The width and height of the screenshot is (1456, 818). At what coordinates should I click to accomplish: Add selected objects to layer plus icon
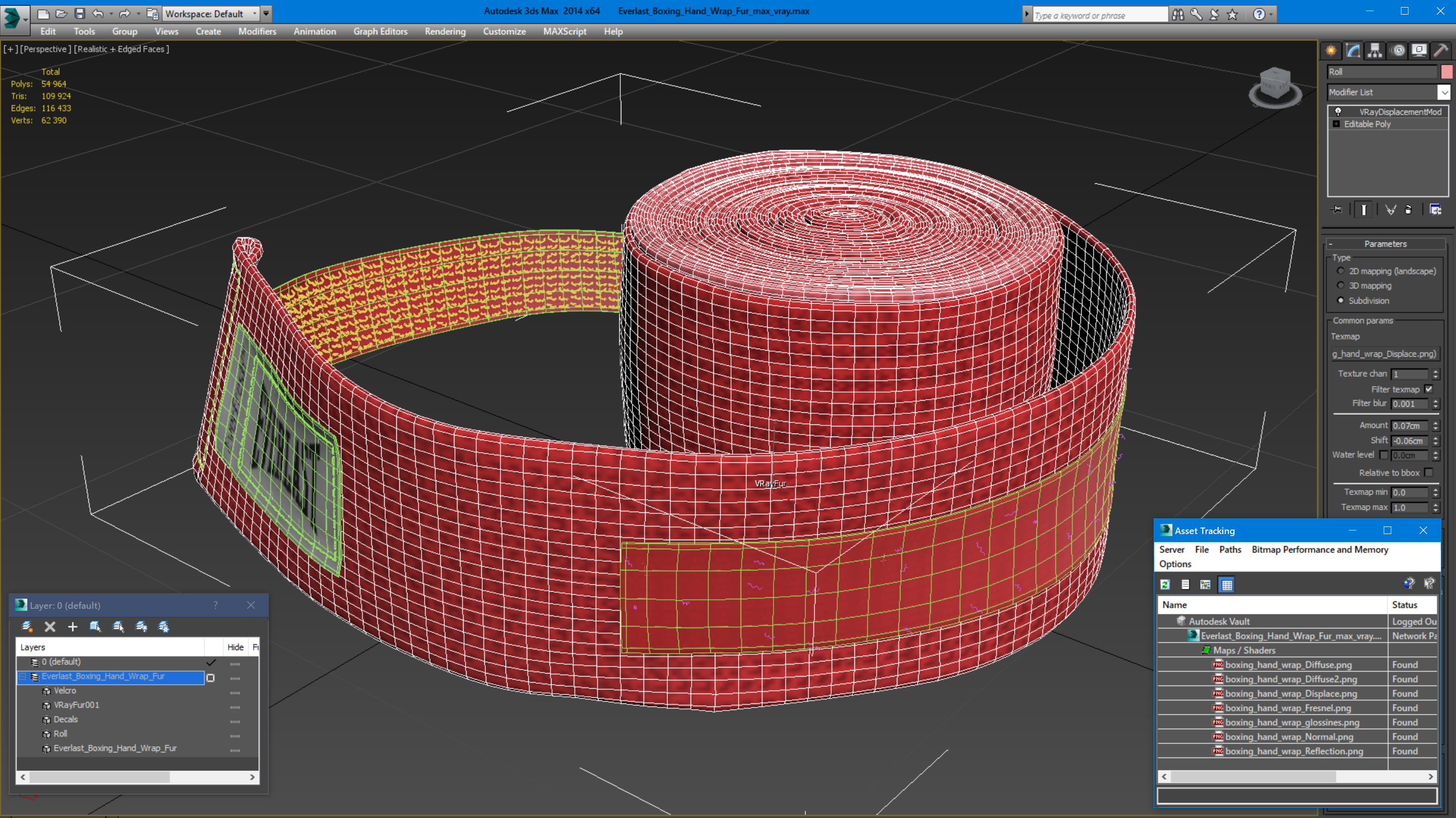click(72, 626)
